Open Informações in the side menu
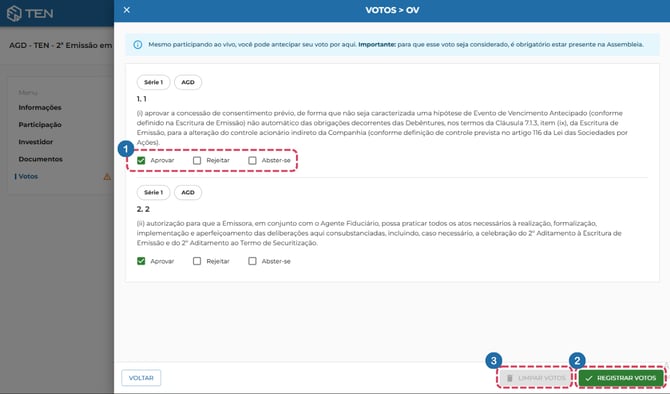670x394 pixels. pos(40,107)
